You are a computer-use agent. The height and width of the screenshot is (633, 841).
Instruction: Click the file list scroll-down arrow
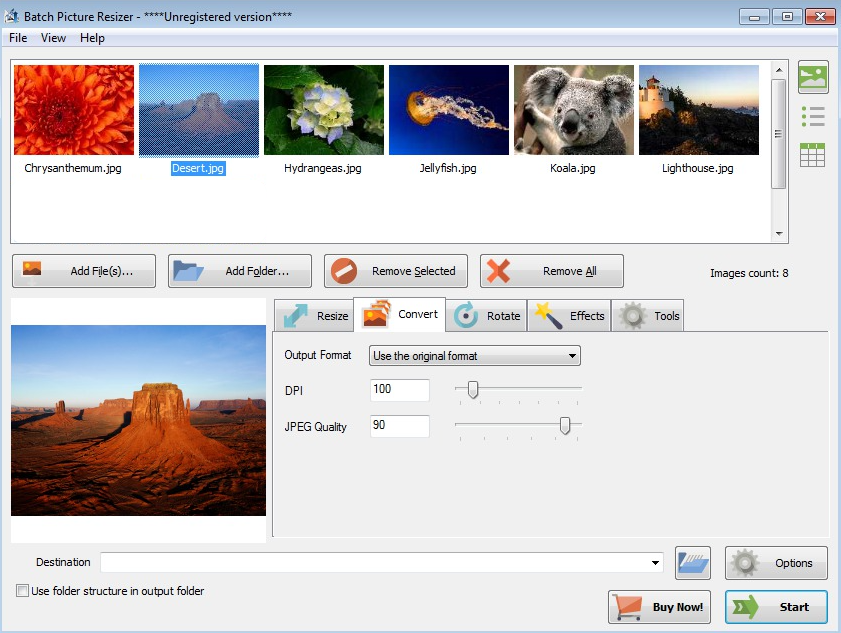pyautogui.click(x=779, y=233)
